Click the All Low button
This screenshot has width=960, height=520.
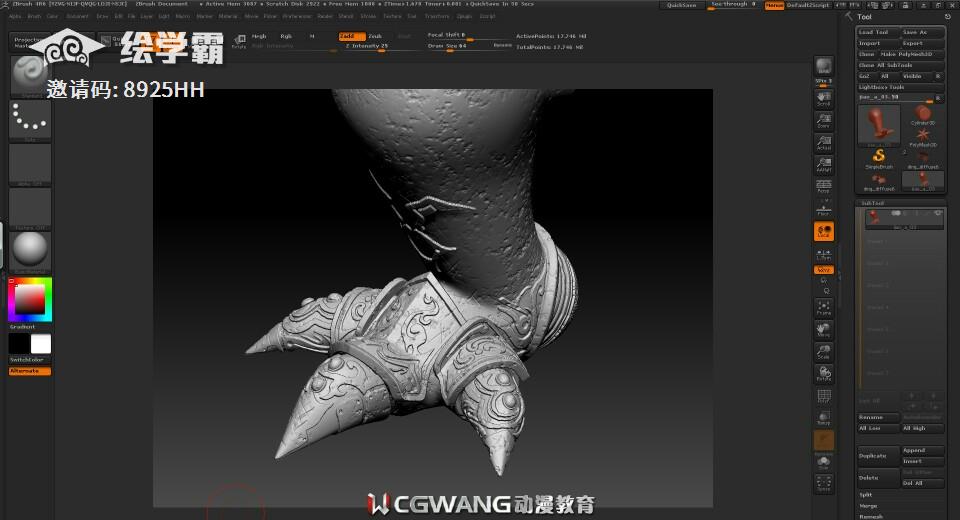click(877, 428)
